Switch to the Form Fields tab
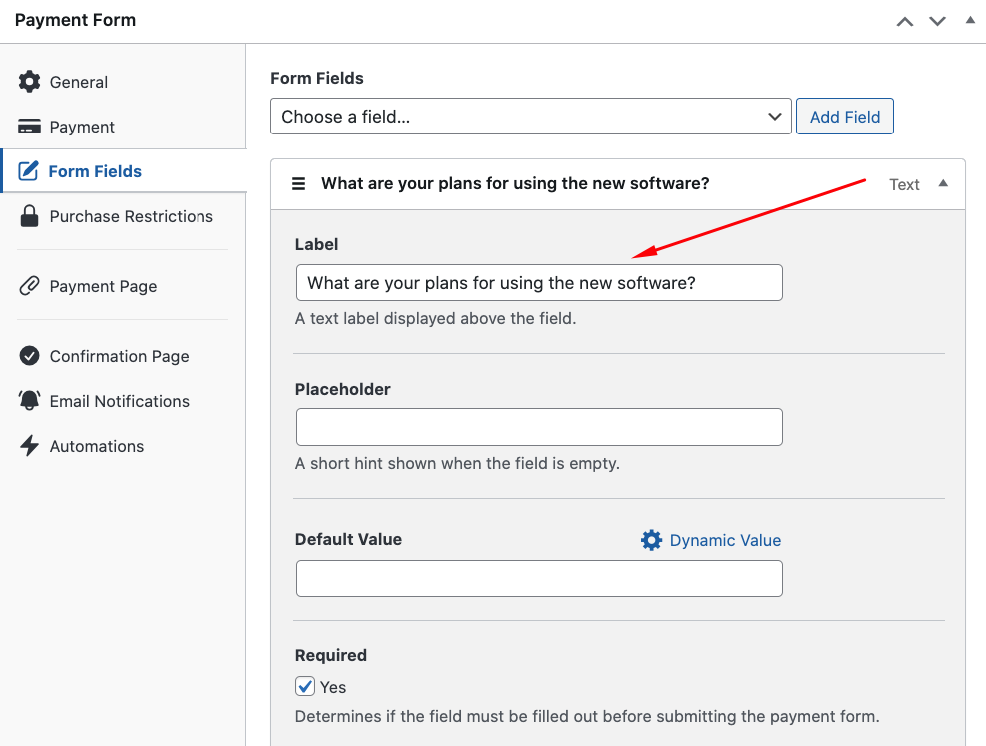 95,171
